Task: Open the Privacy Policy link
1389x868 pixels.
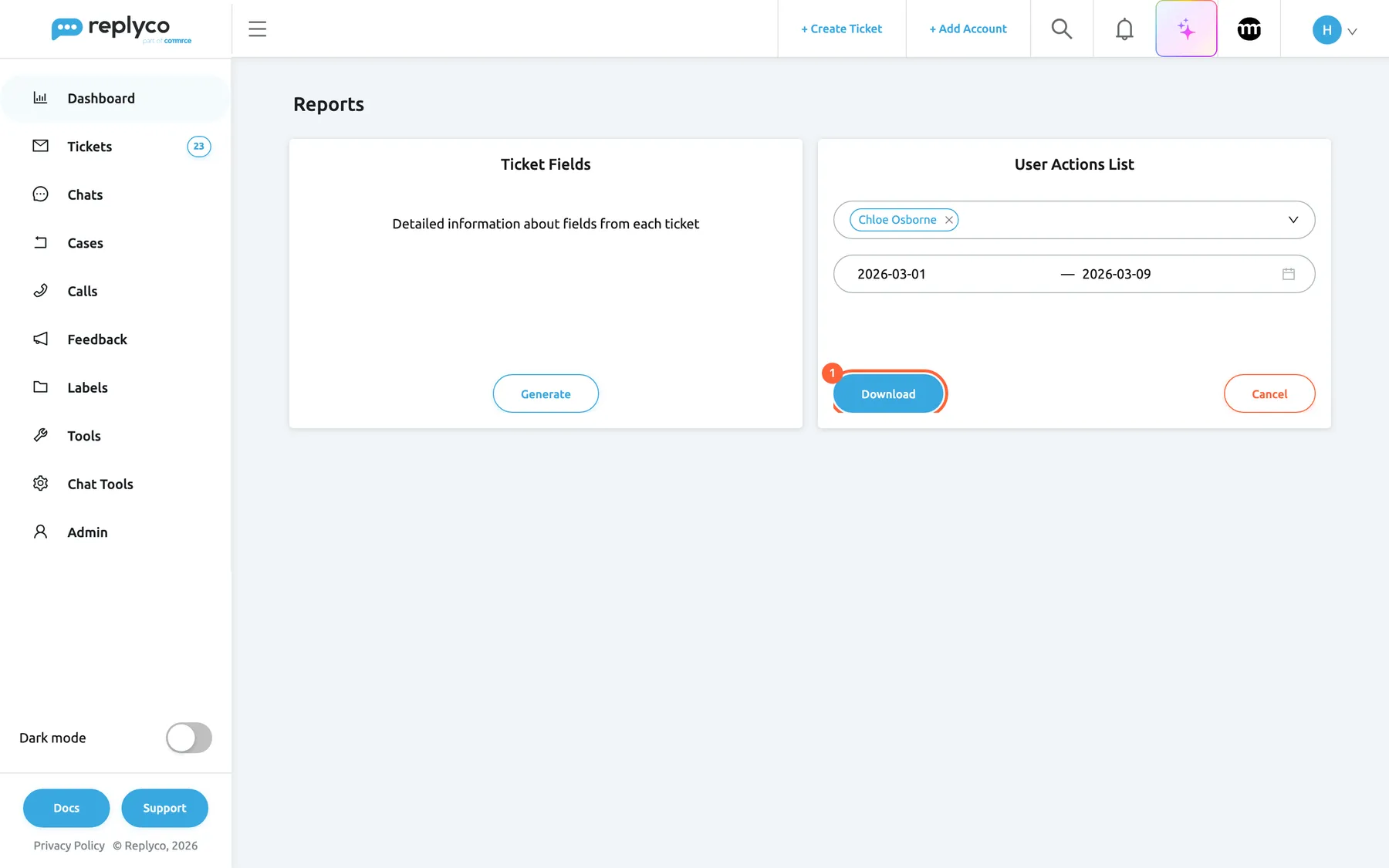Action: click(69, 846)
